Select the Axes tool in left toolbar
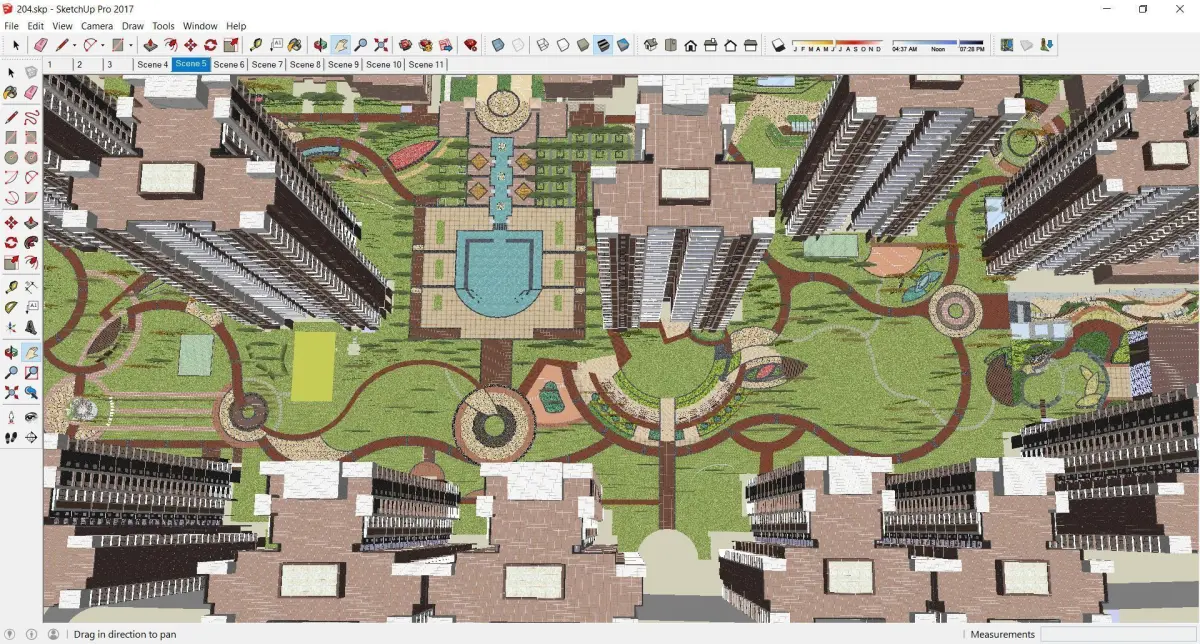Viewport: 1200px width, 644px height. click(11, 327)
